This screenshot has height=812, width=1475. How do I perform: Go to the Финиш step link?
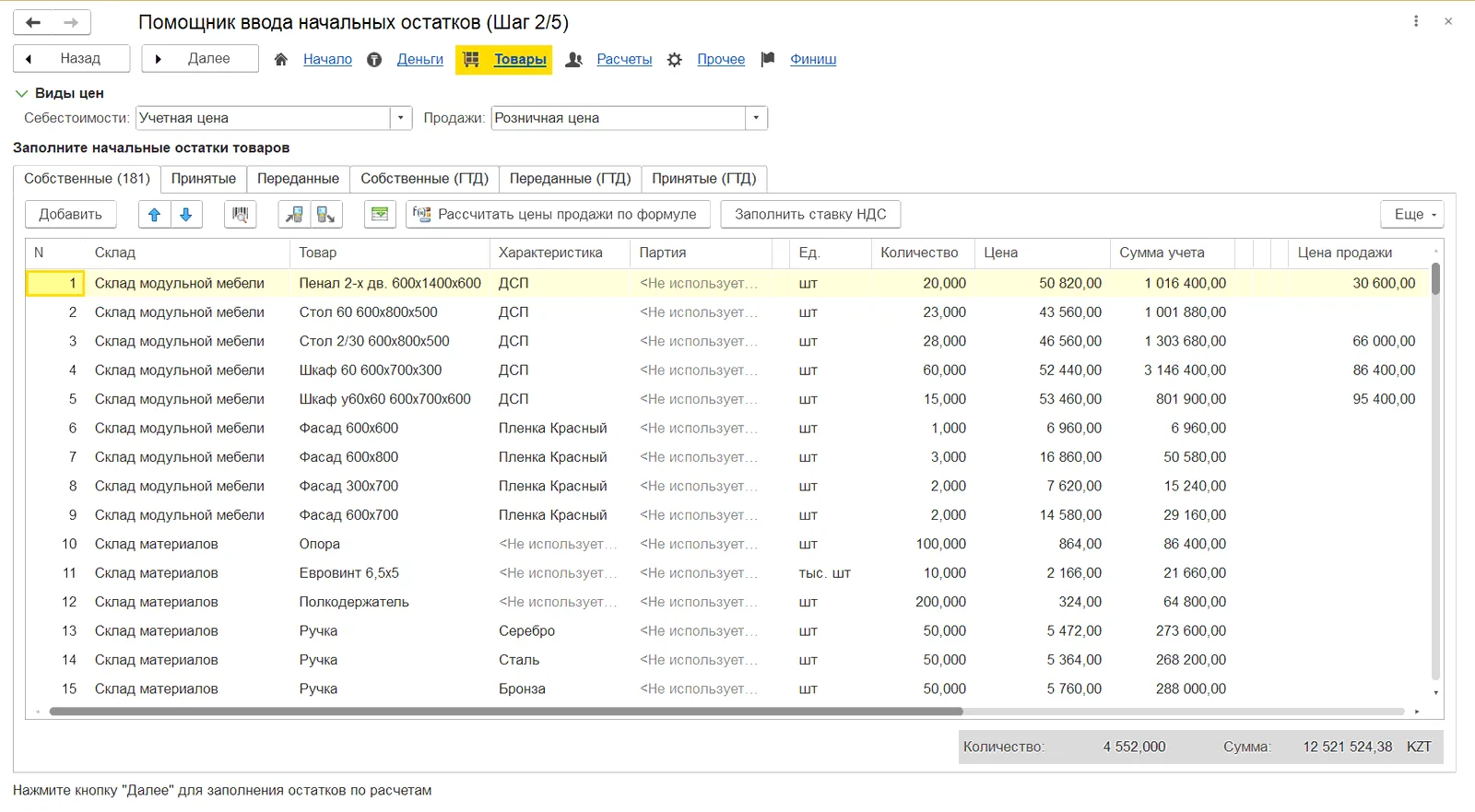[x=813, y=59]
